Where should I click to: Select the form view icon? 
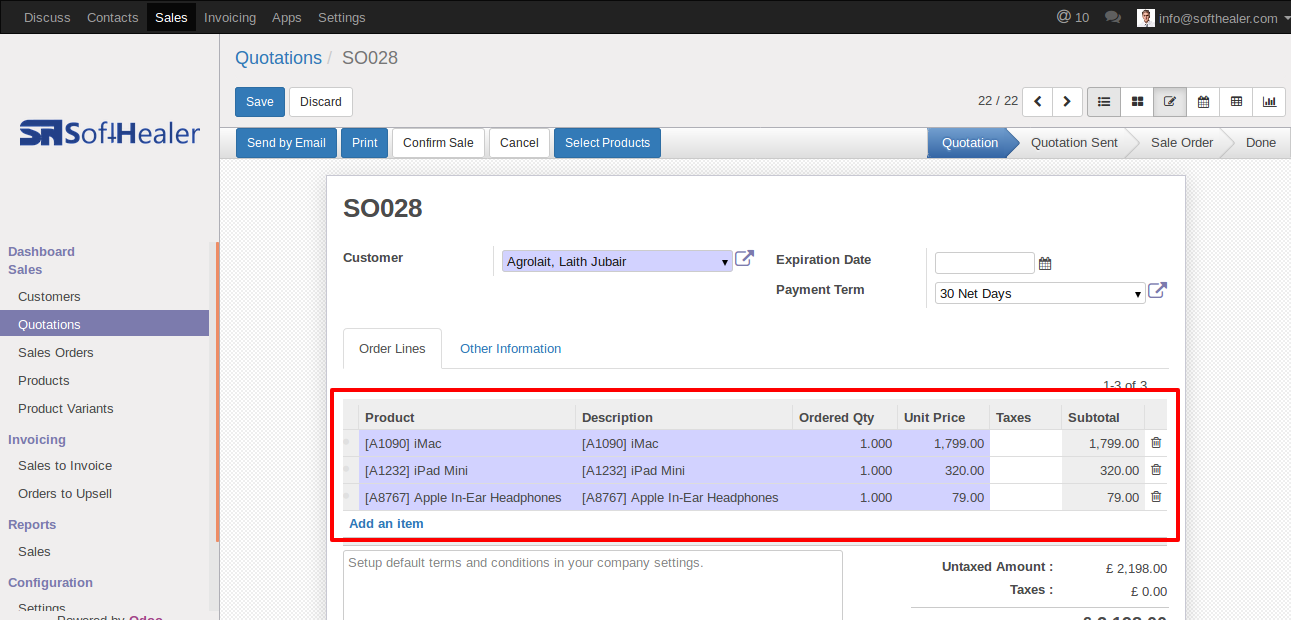click(x=1170, y=102)
